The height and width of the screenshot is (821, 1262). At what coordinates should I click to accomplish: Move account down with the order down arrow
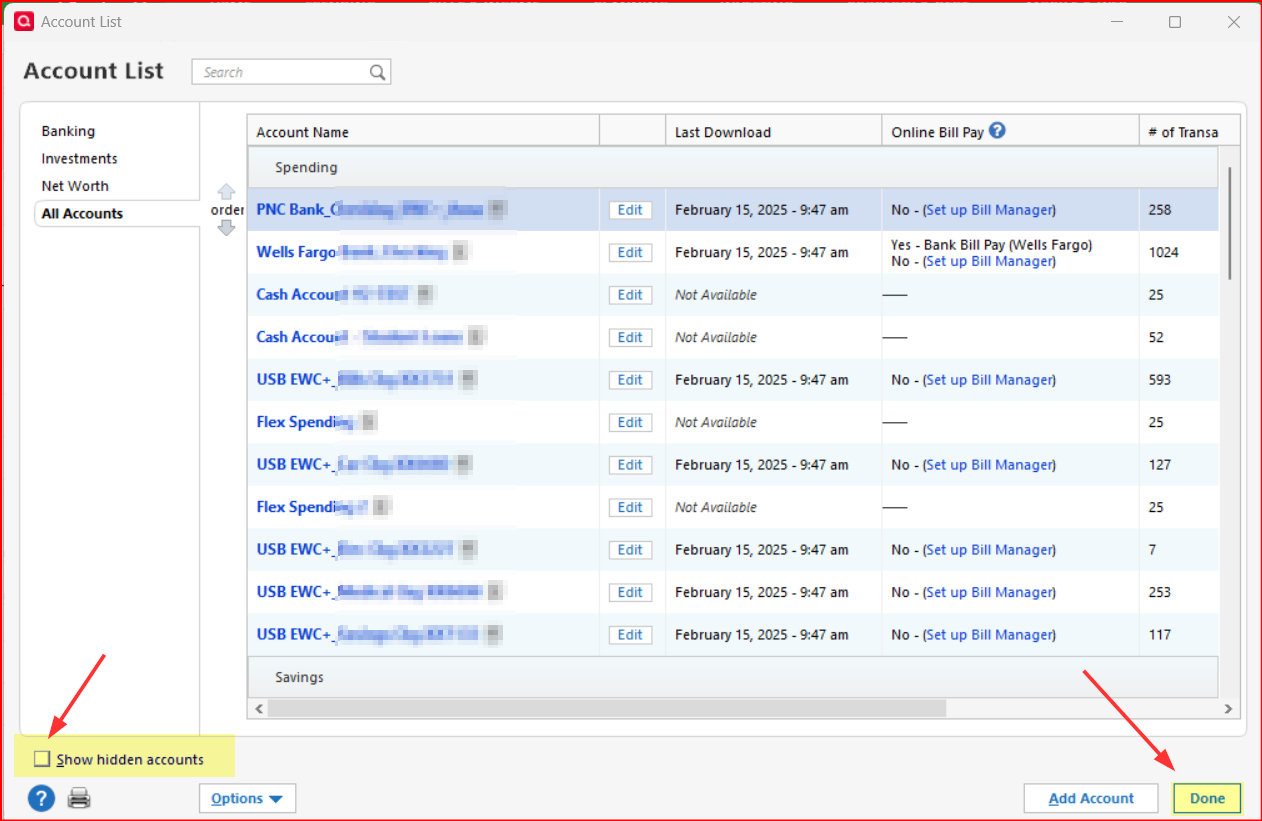pos(226,228)
